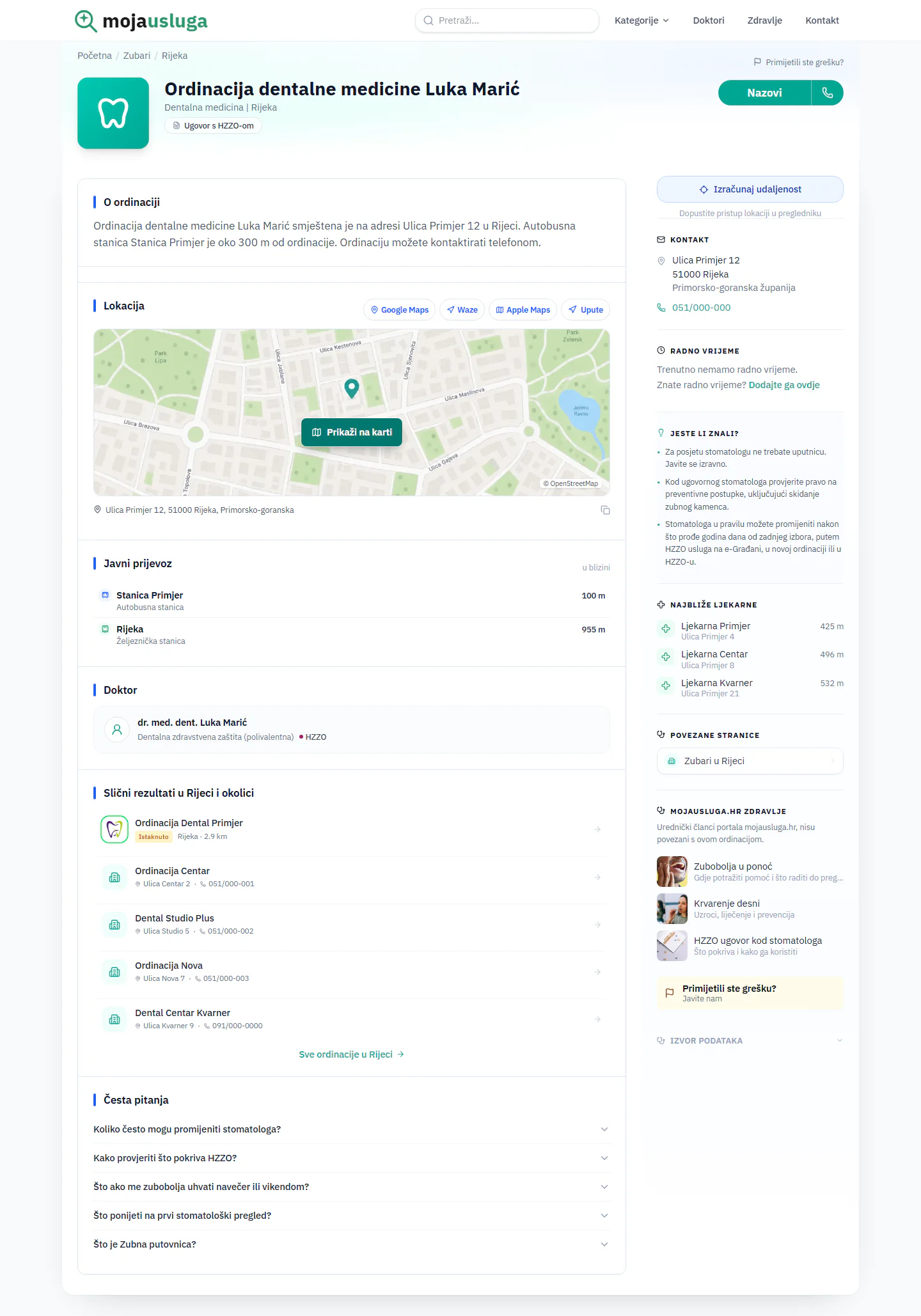Image resolution: width=921 pixels, height=1316 pixels.
Task: Call phone number 051/000-000
Action: (701, 308)
